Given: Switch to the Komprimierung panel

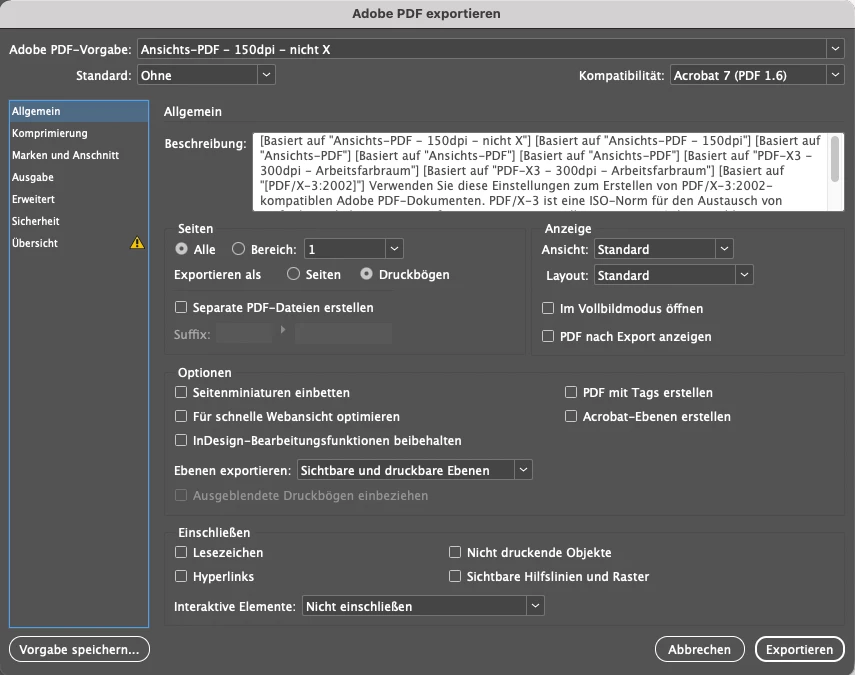Looking at the screenshot, I should pos(79,133).
